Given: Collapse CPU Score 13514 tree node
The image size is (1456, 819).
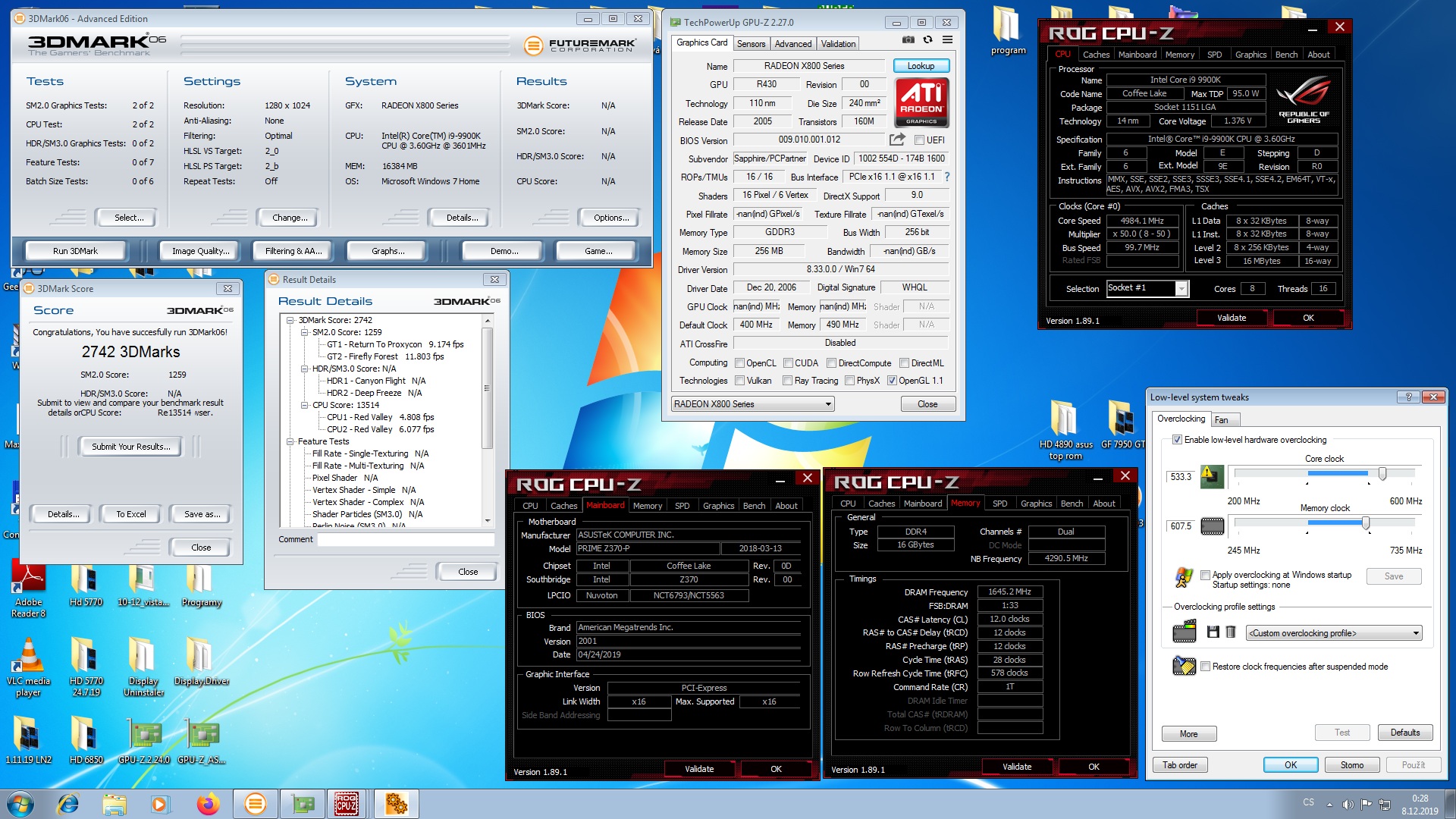Looking at the screenshot, I should pyautogui.click(x=304, y=405).
